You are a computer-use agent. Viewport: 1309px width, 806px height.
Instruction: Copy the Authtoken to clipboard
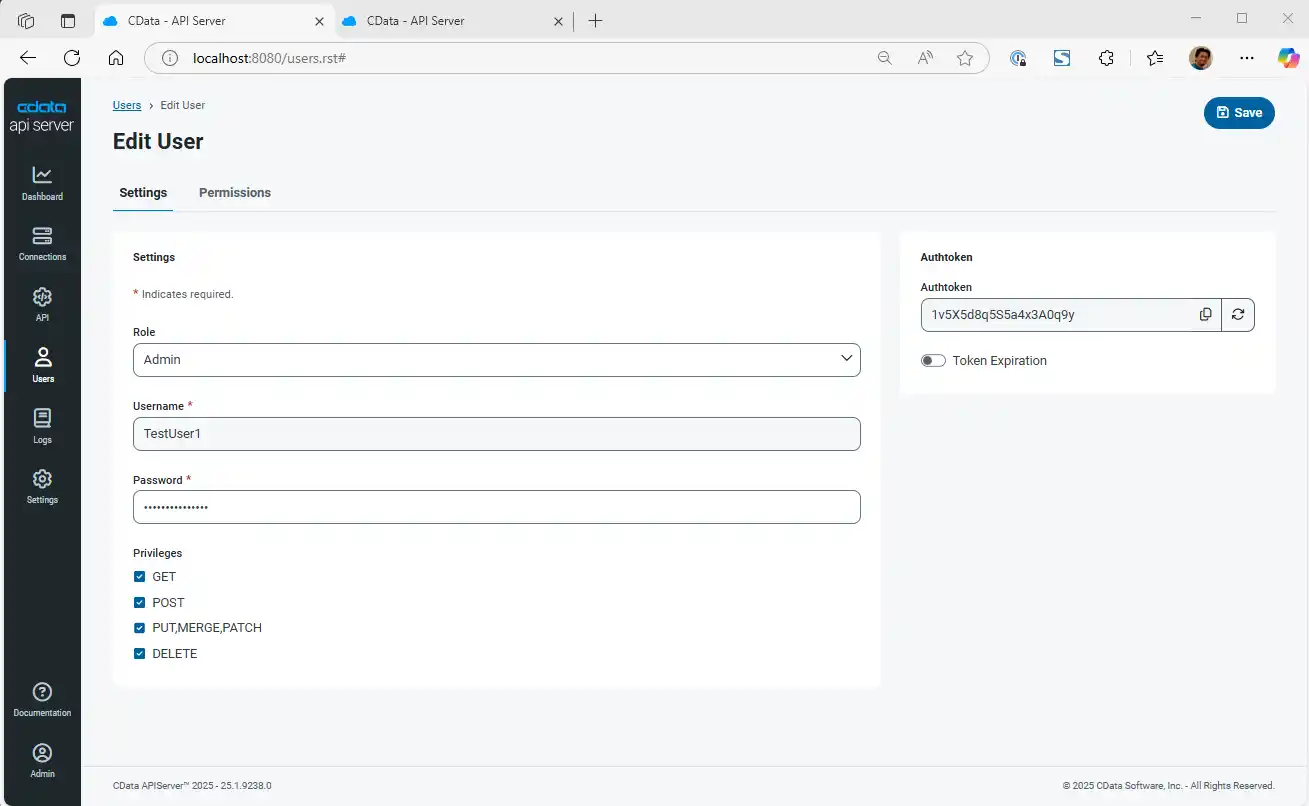click(1205, 314)
